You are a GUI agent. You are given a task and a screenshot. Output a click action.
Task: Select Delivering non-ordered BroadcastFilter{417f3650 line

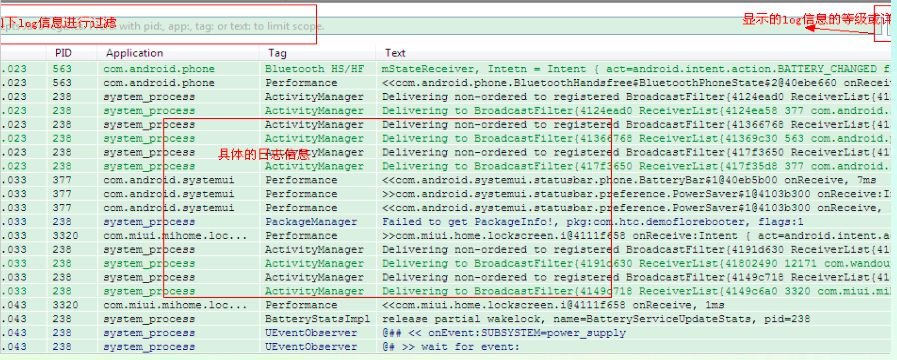click(636, 152)
